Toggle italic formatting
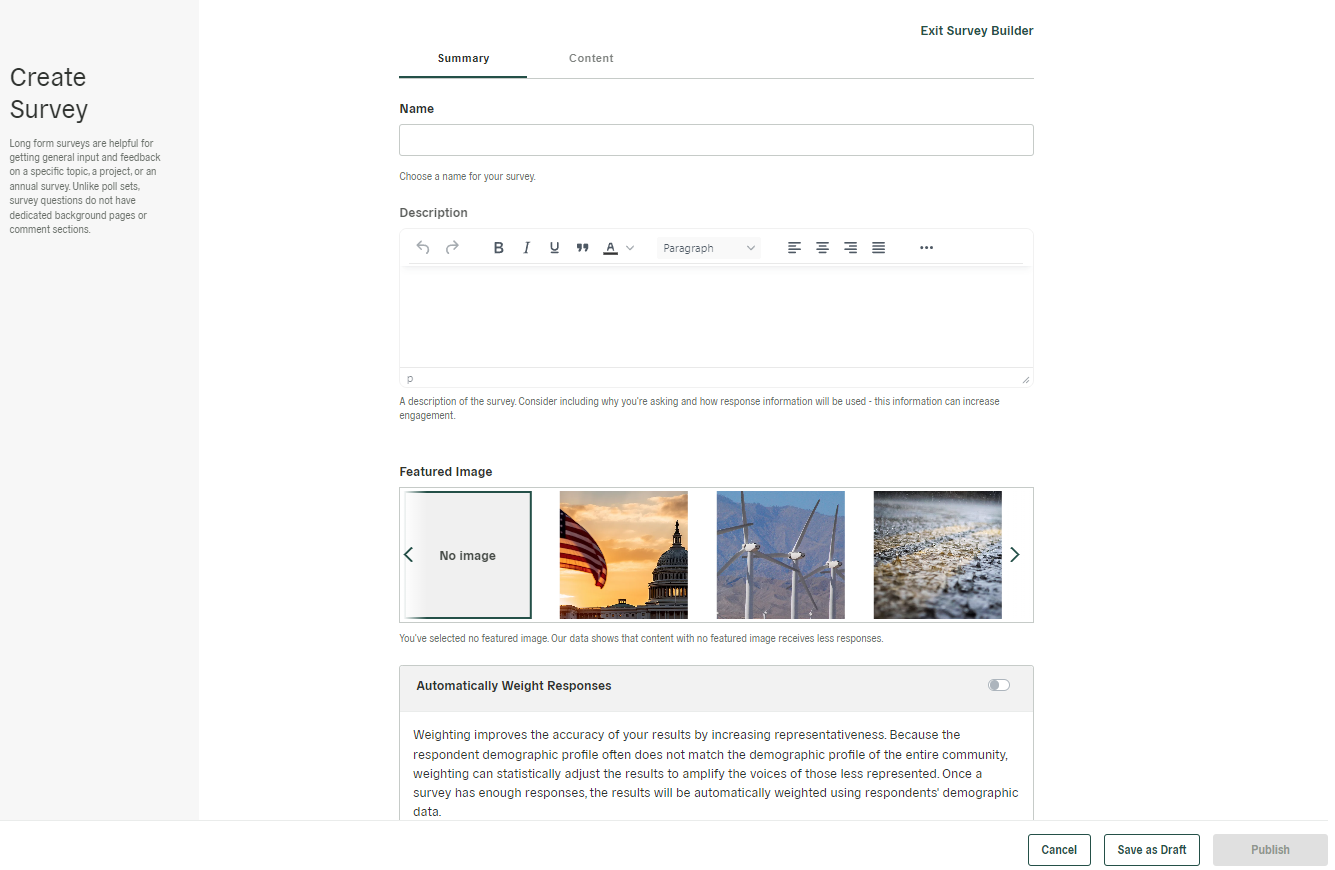This screenshot has height=870, width=1335. [526, 248]
